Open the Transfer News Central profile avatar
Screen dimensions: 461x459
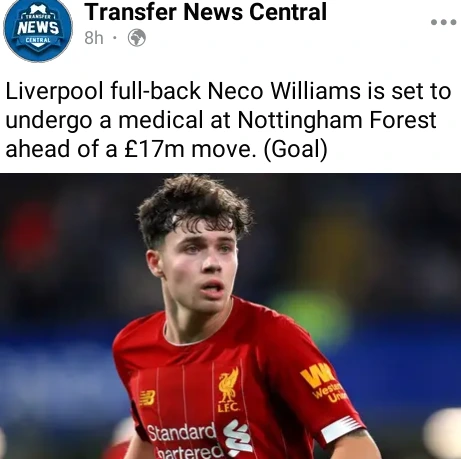click(38, 30)
